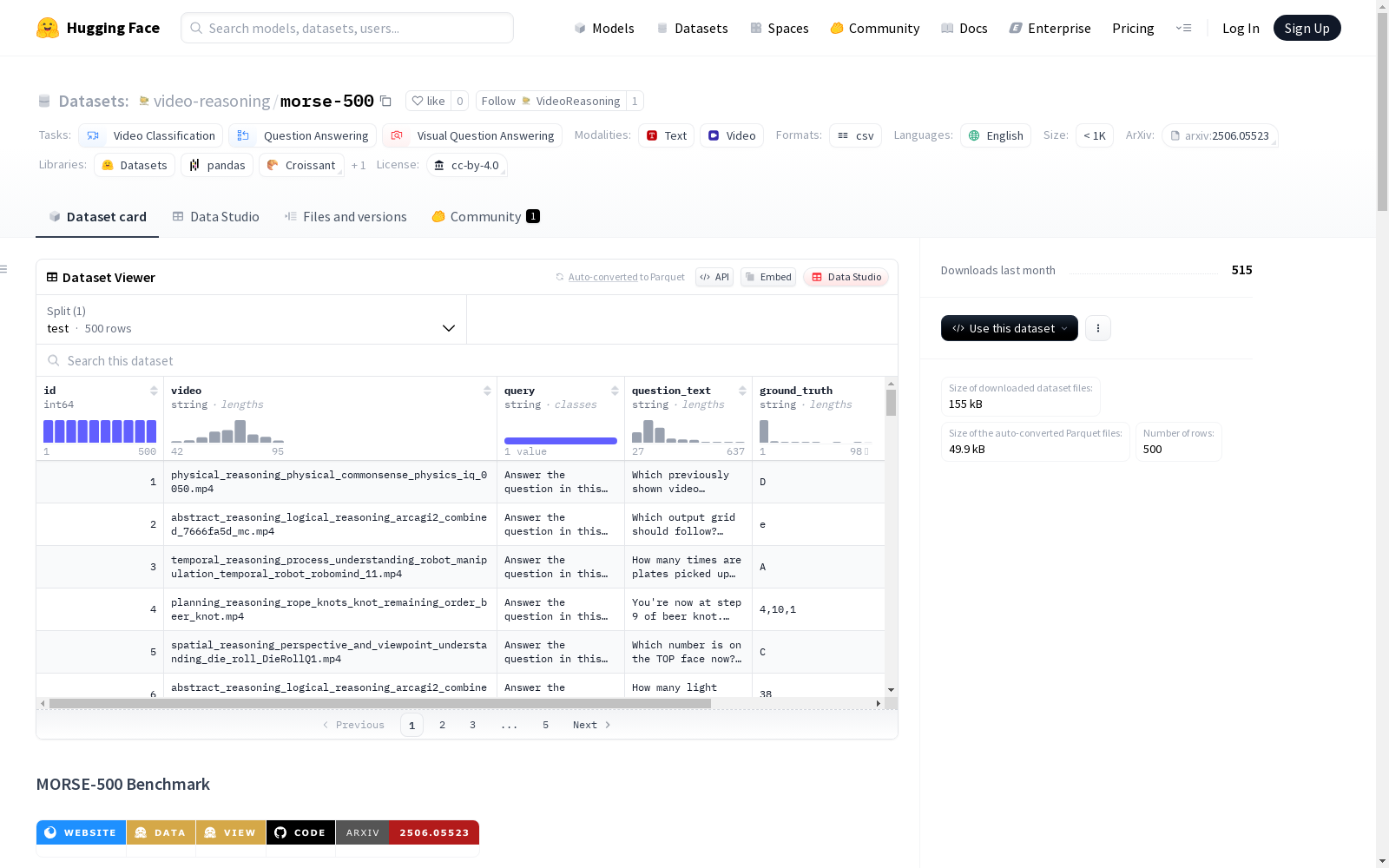Sort by the id column
The image size is (1389, 868).
click(154, 391)
